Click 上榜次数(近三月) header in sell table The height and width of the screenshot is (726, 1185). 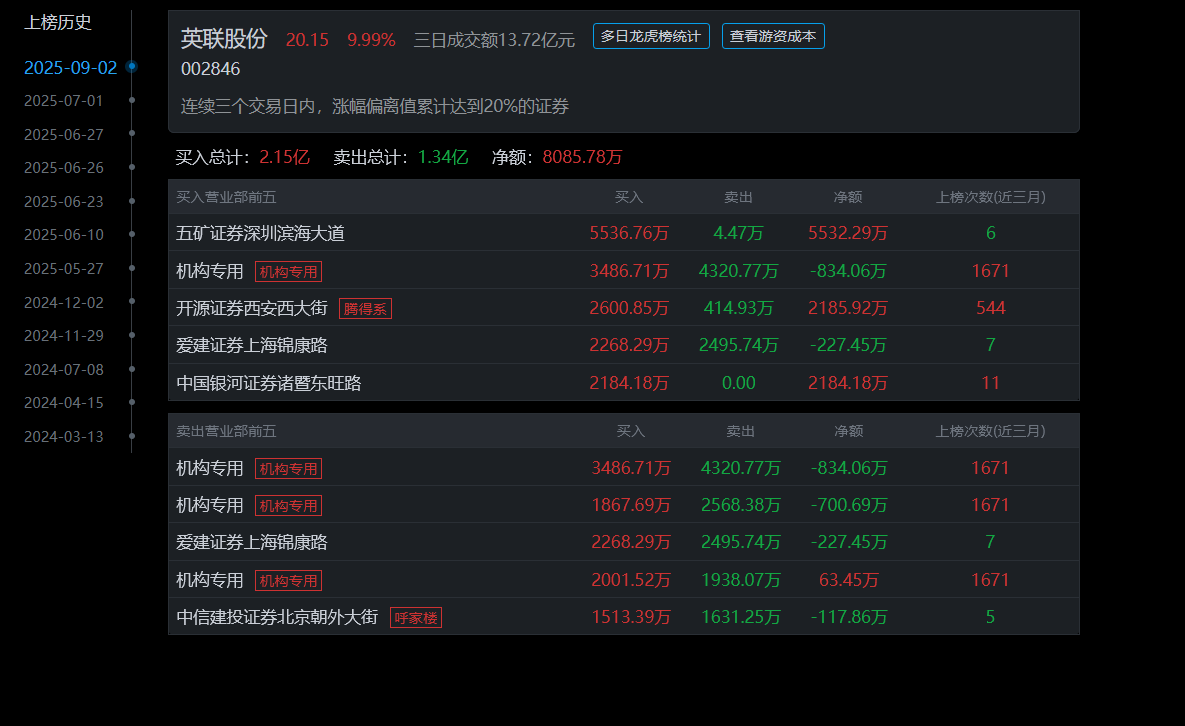coord(991,431)
